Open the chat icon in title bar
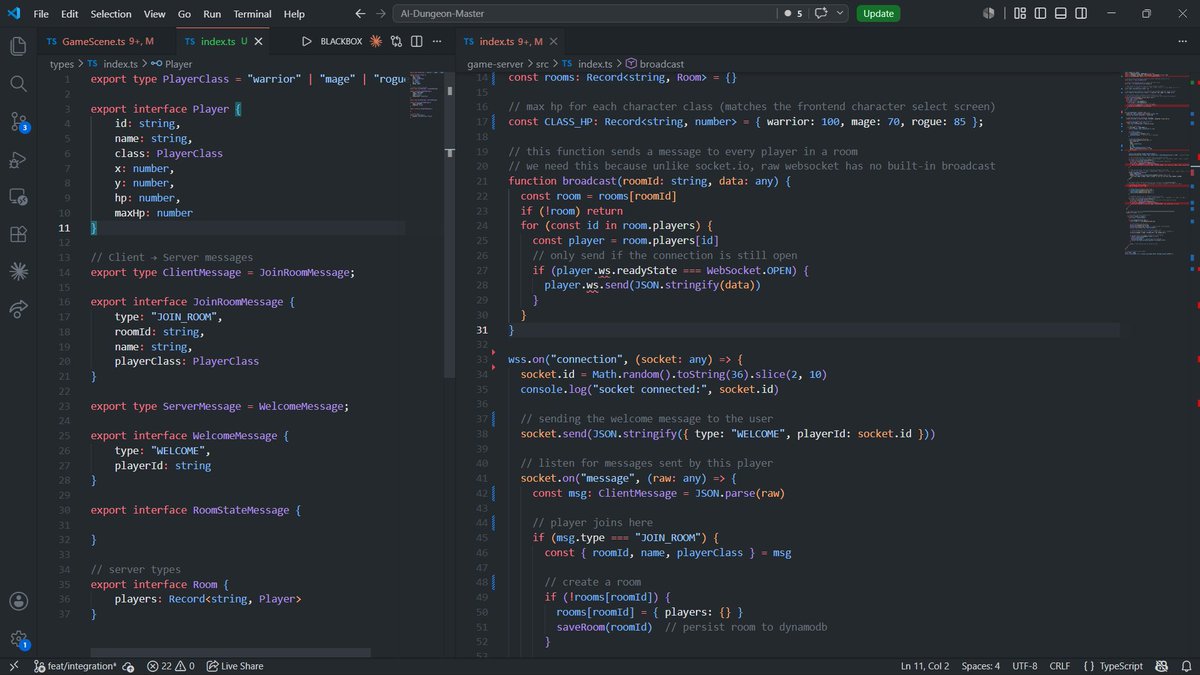The height and width of the screenshot is (675, 1200). coord(822,14)
